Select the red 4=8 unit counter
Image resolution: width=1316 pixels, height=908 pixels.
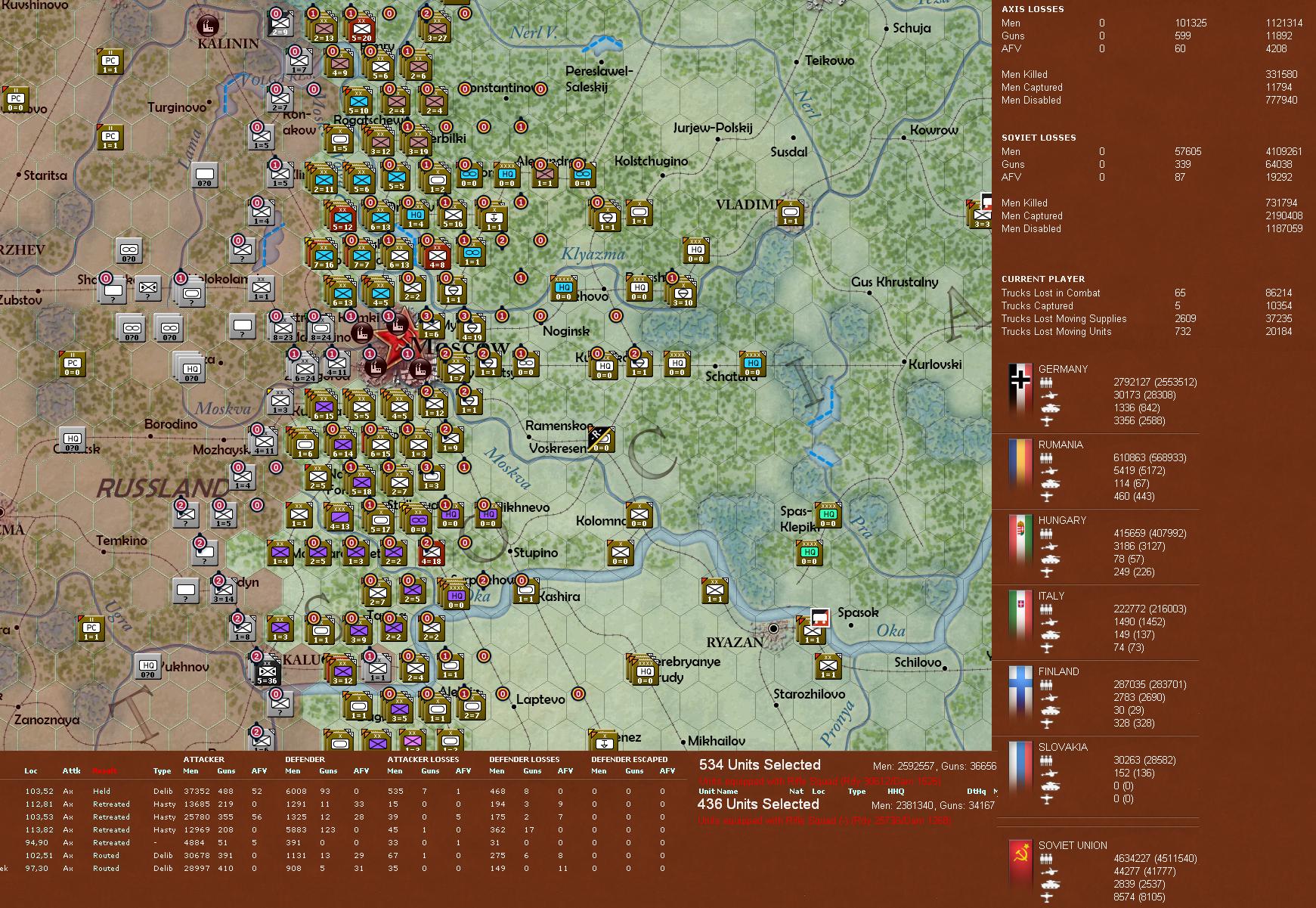(x=437, y=256)
